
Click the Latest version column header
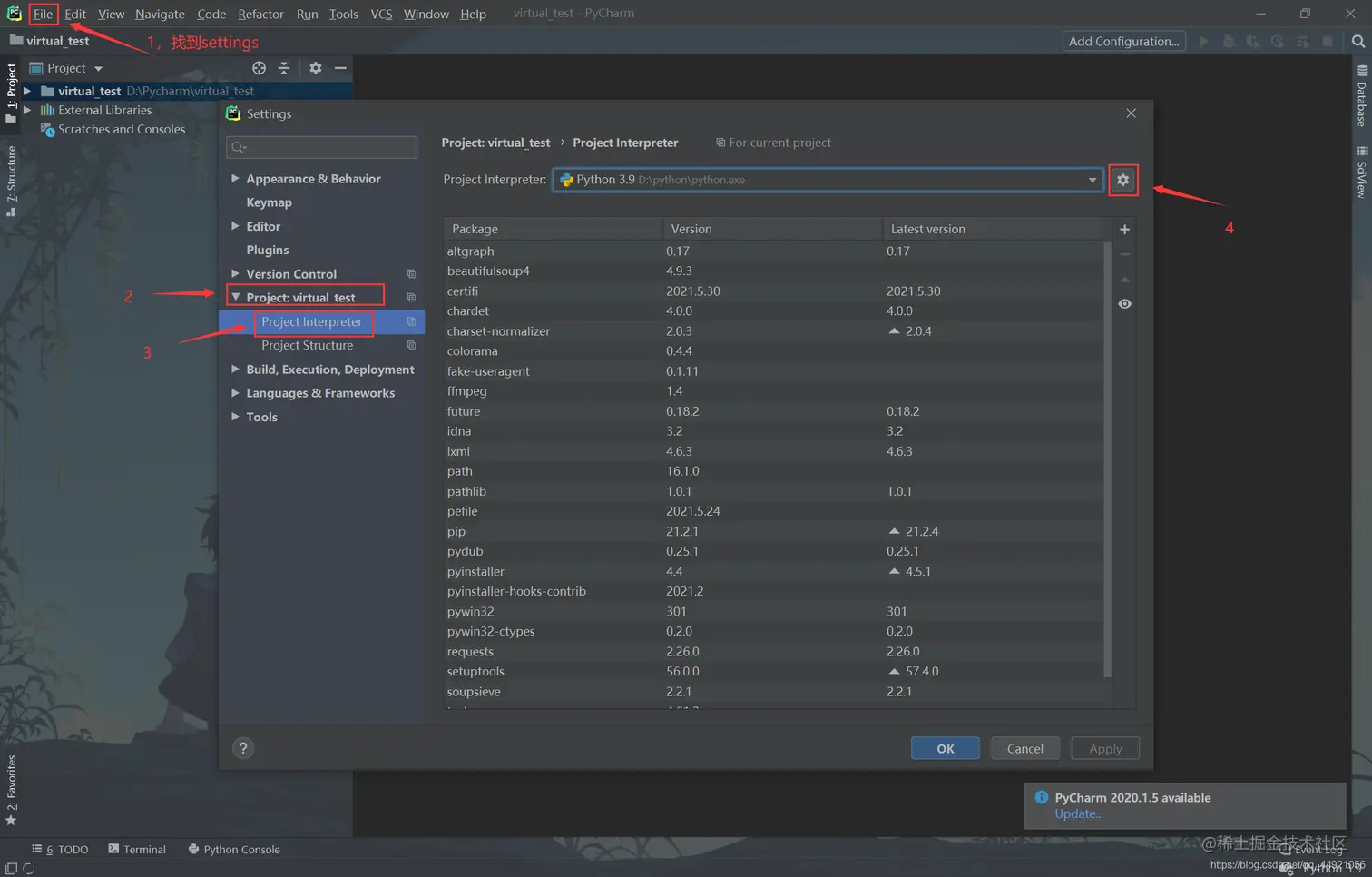(x=995, y=229)
